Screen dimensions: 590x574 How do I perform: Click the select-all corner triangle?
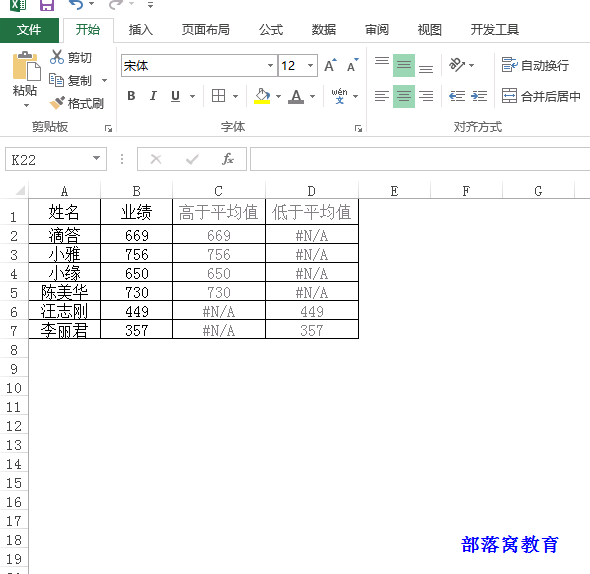click(20, 190)
